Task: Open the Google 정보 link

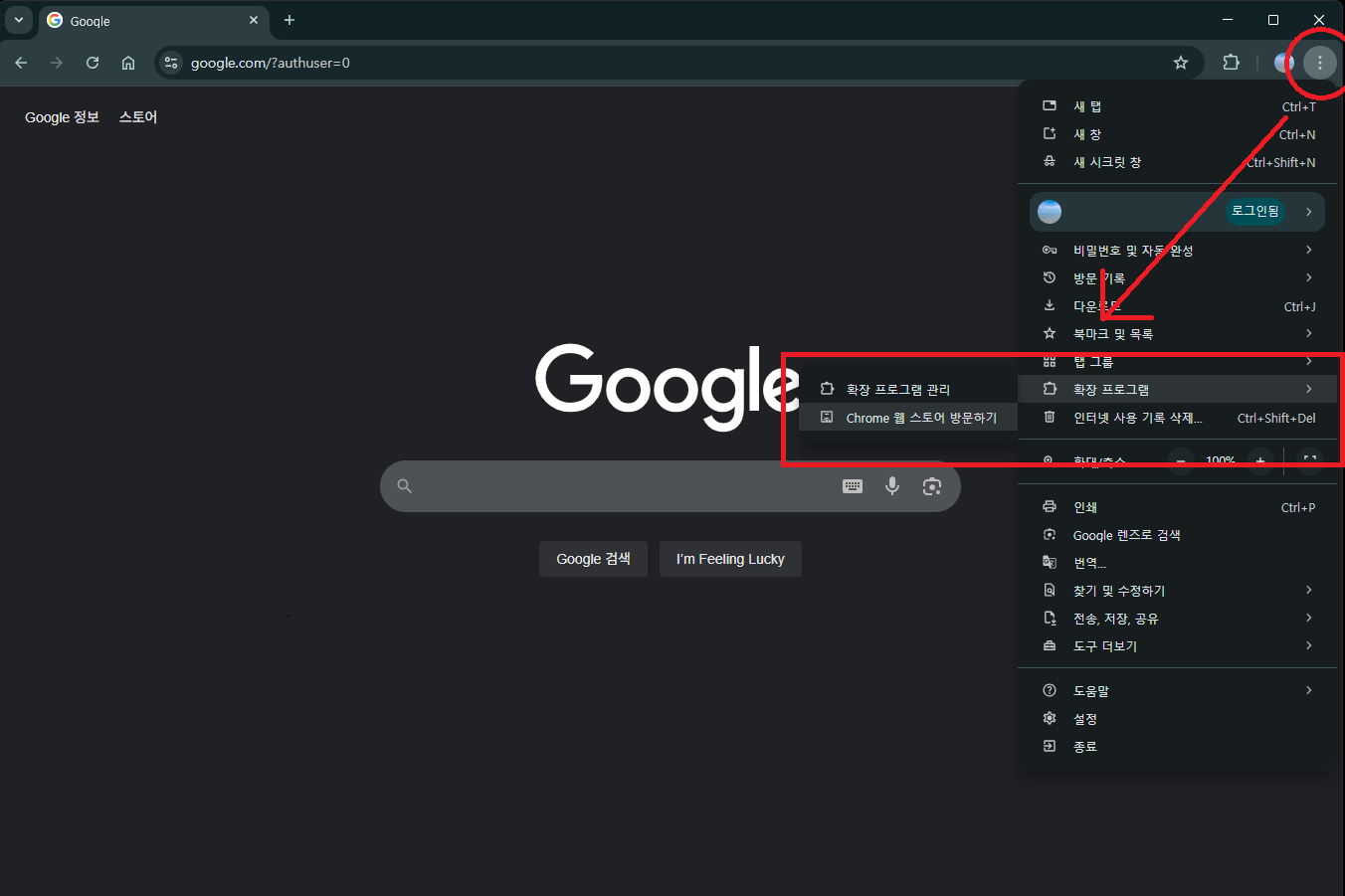Action: point(62,117)
